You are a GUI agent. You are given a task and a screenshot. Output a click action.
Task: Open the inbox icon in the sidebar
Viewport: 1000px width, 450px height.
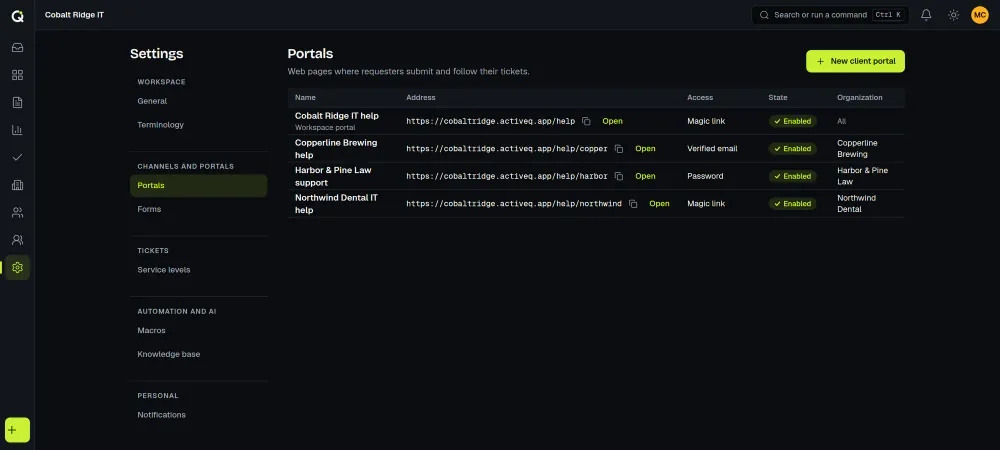[17, 47]
